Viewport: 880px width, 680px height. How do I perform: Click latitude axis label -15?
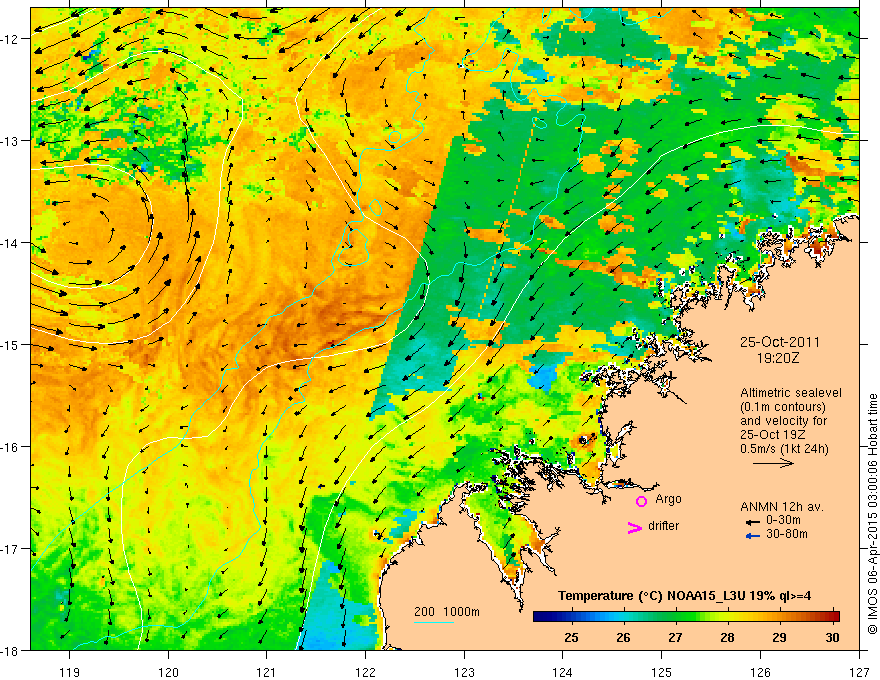pyautogui.click(x=10, y=344)
